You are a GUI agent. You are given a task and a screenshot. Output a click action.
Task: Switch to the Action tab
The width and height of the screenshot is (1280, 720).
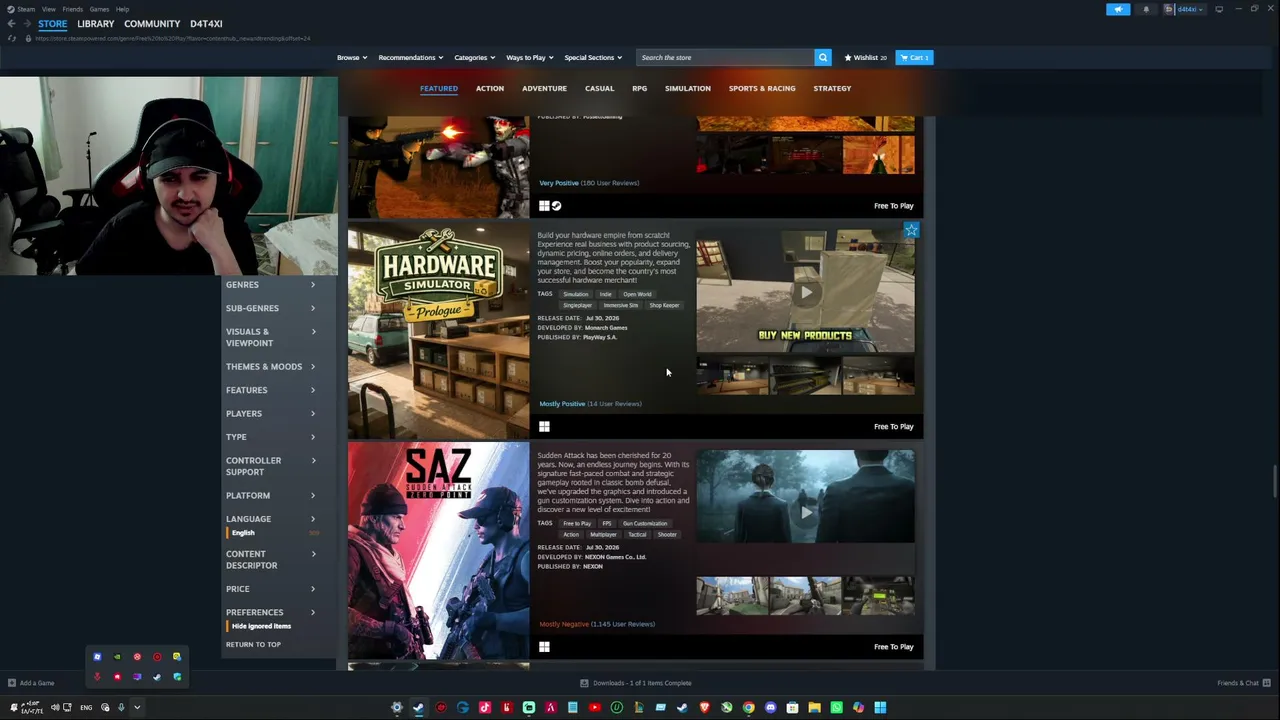[x=490, y=88]
